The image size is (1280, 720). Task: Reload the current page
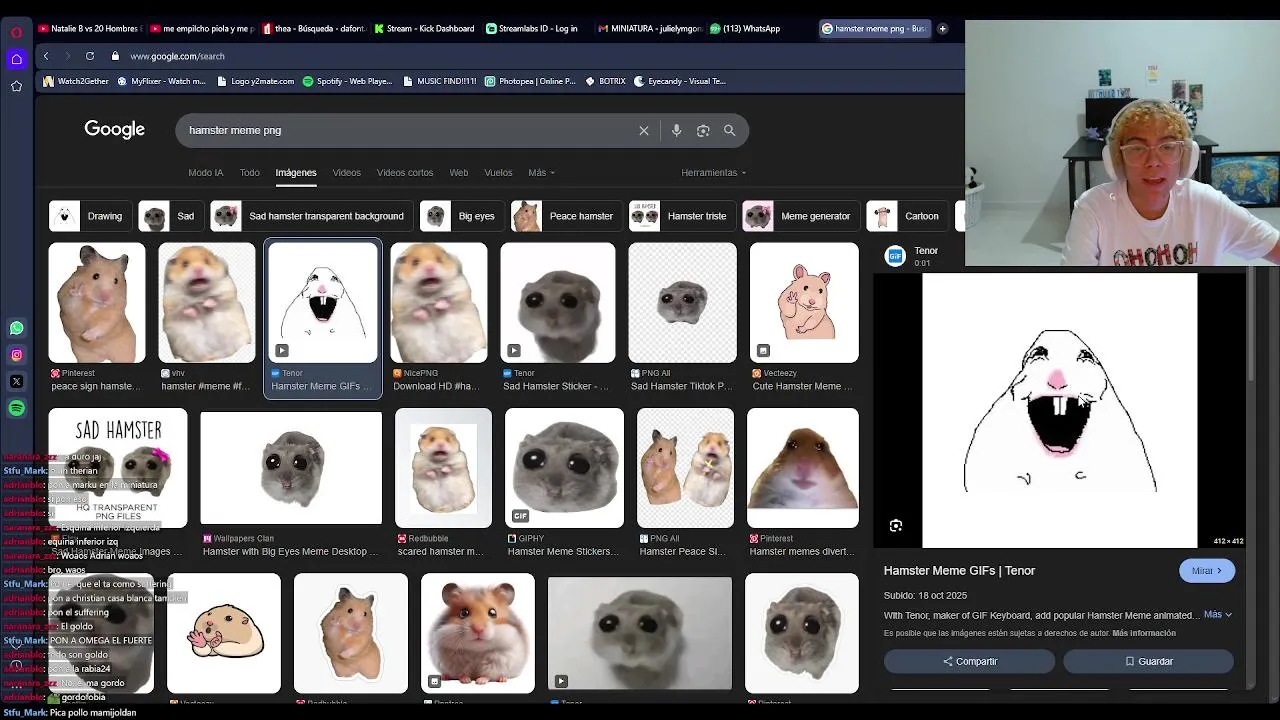pyautogui.click(x=90, y=56)
